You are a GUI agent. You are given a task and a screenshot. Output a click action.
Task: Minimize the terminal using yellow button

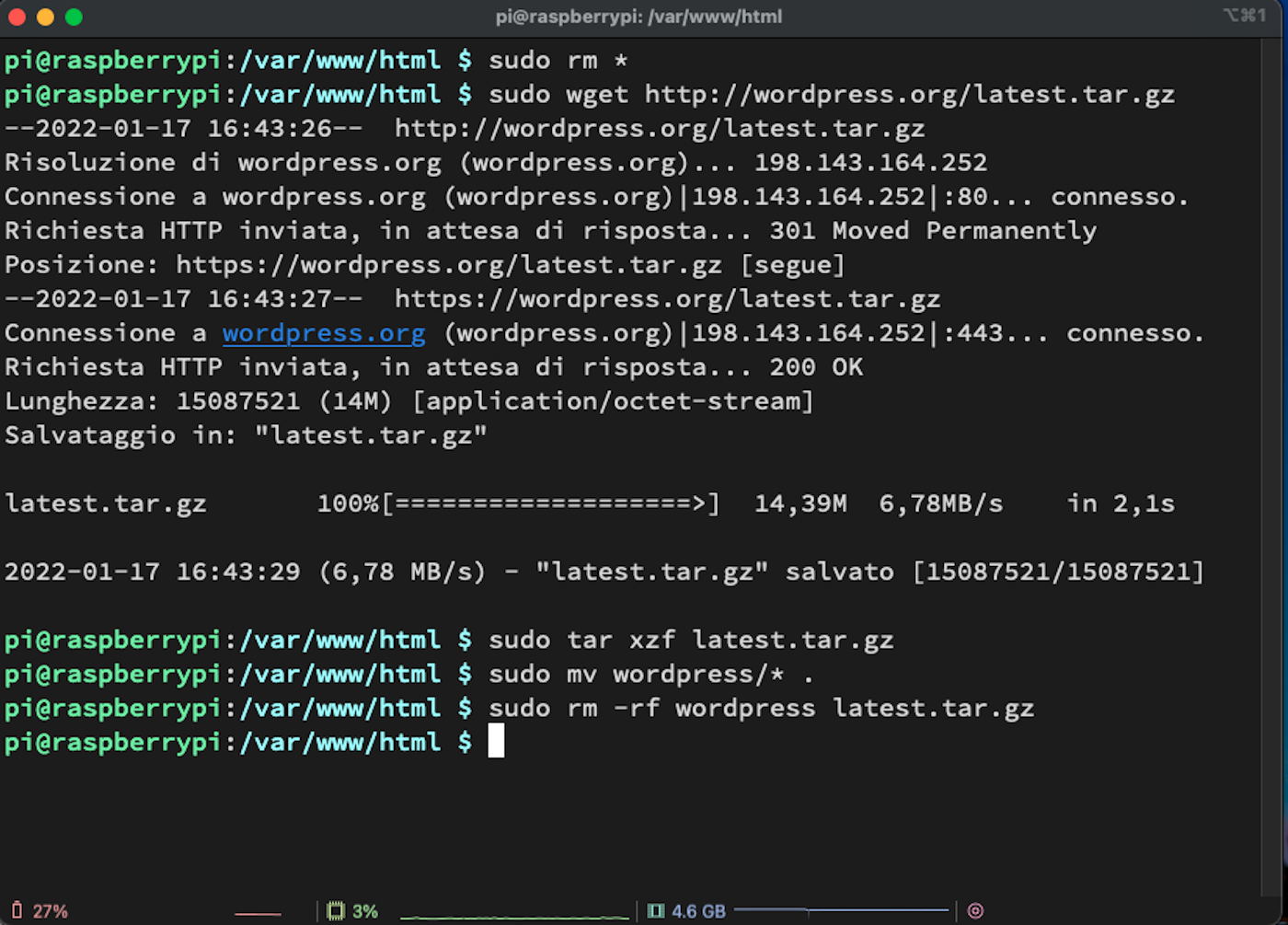tap(45, 17)
